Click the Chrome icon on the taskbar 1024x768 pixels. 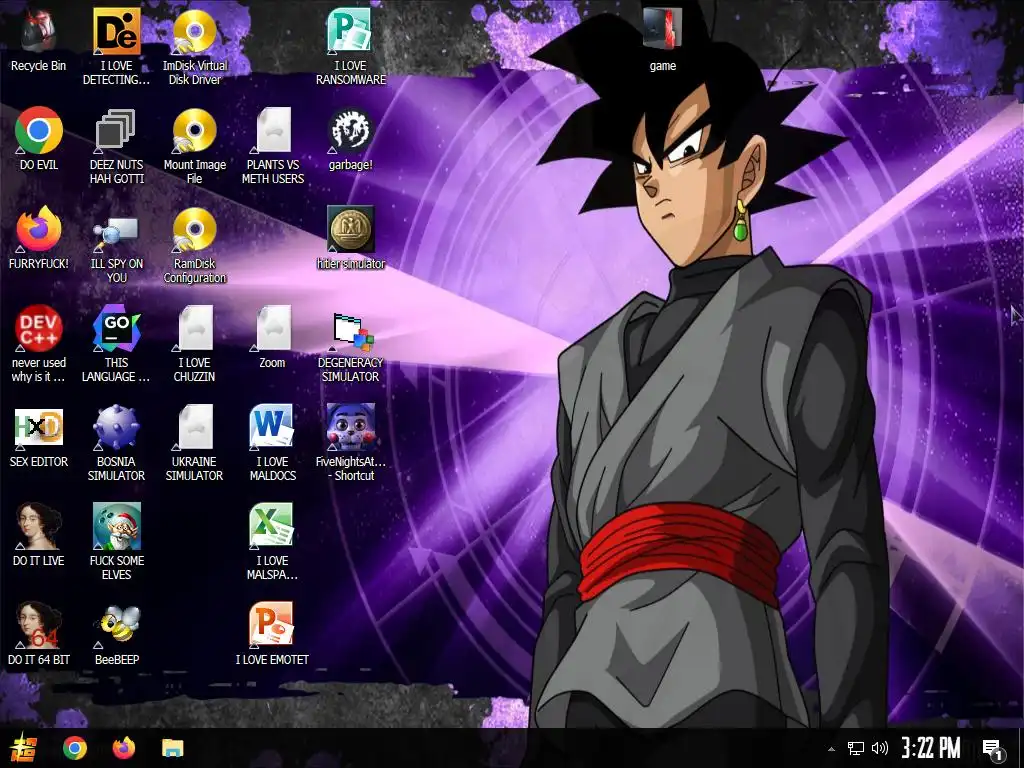point(74,748)
